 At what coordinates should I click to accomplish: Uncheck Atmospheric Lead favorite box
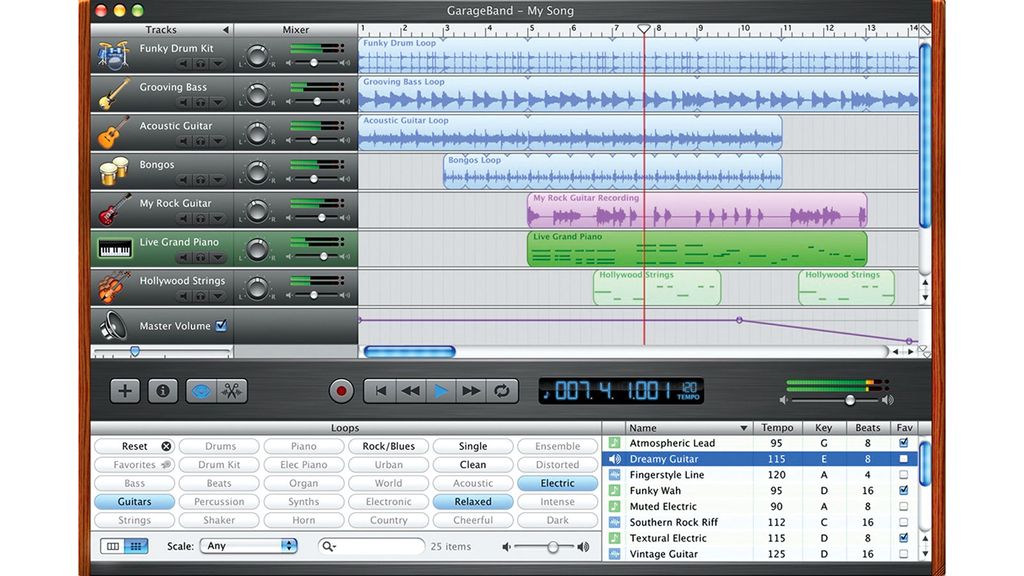[x=903, y=442]
